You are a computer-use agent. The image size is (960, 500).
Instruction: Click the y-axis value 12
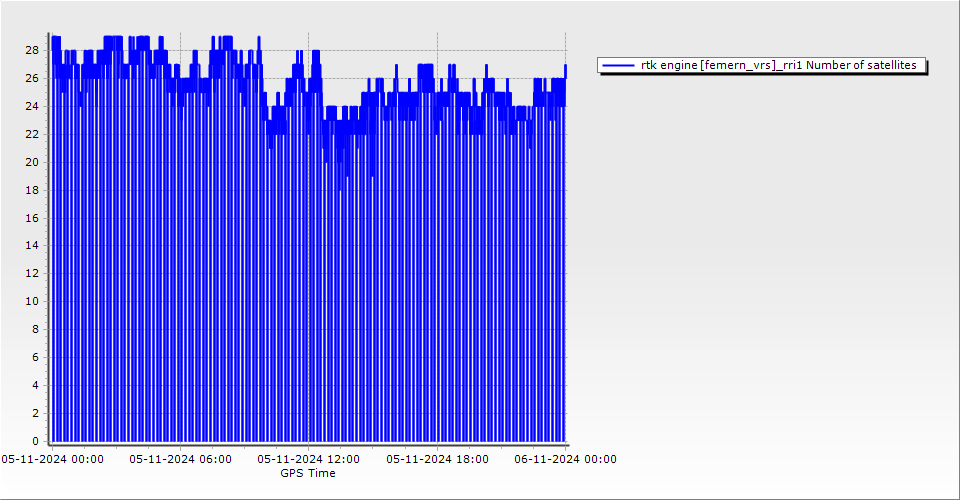click(32, 273)
